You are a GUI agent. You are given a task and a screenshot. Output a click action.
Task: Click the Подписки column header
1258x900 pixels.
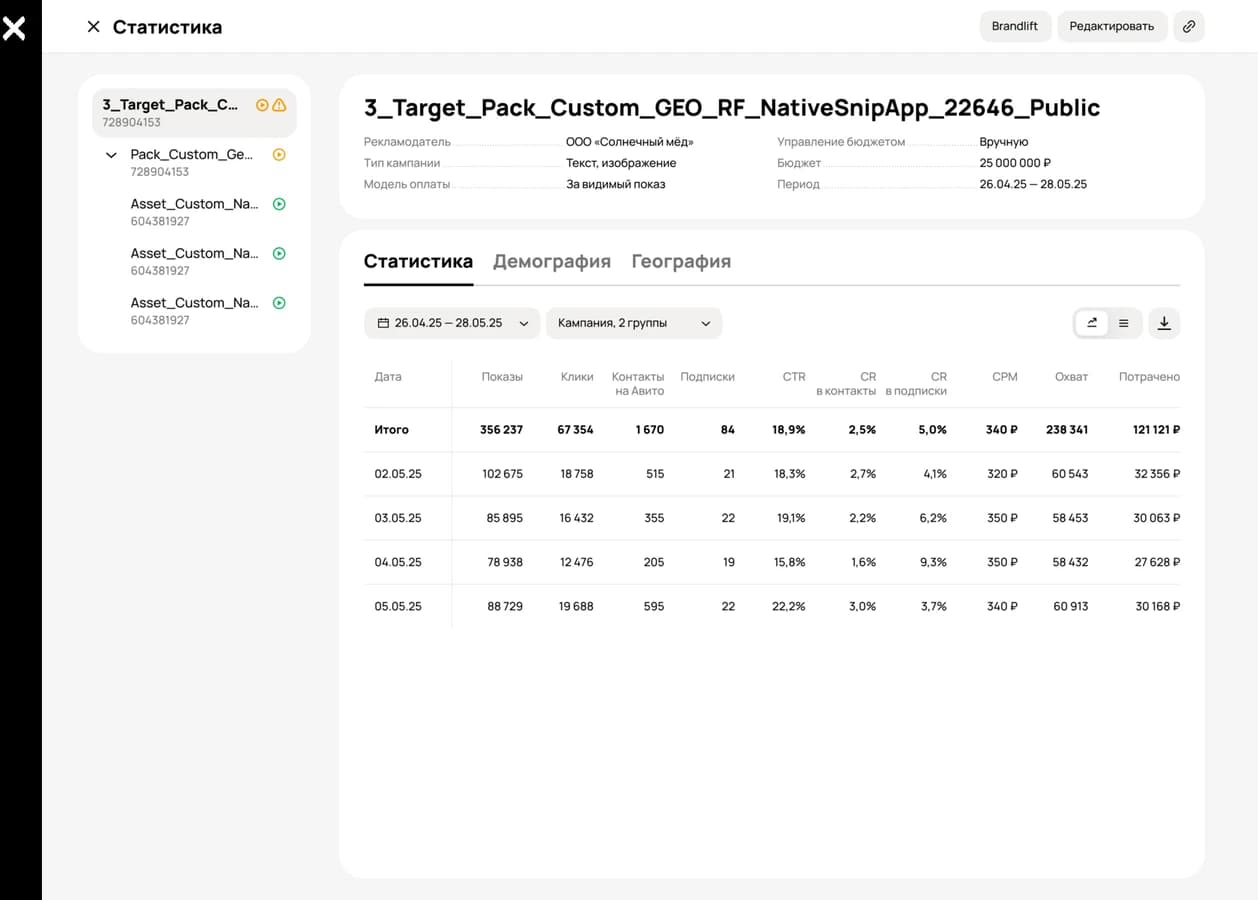click(707, 377)
